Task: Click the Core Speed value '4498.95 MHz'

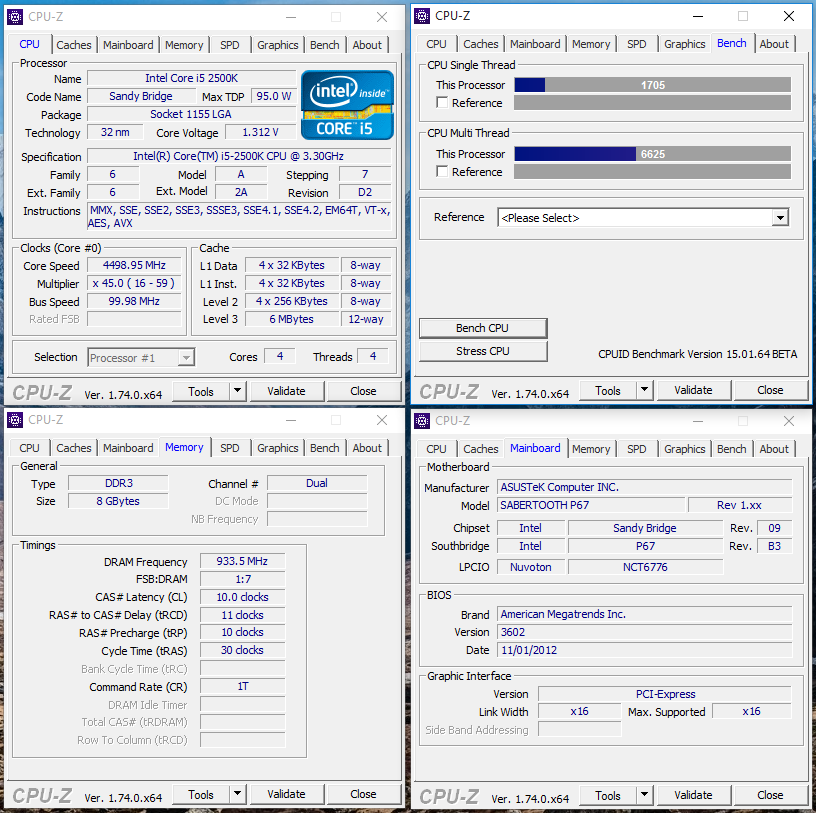Action: (x=134, y=265)
